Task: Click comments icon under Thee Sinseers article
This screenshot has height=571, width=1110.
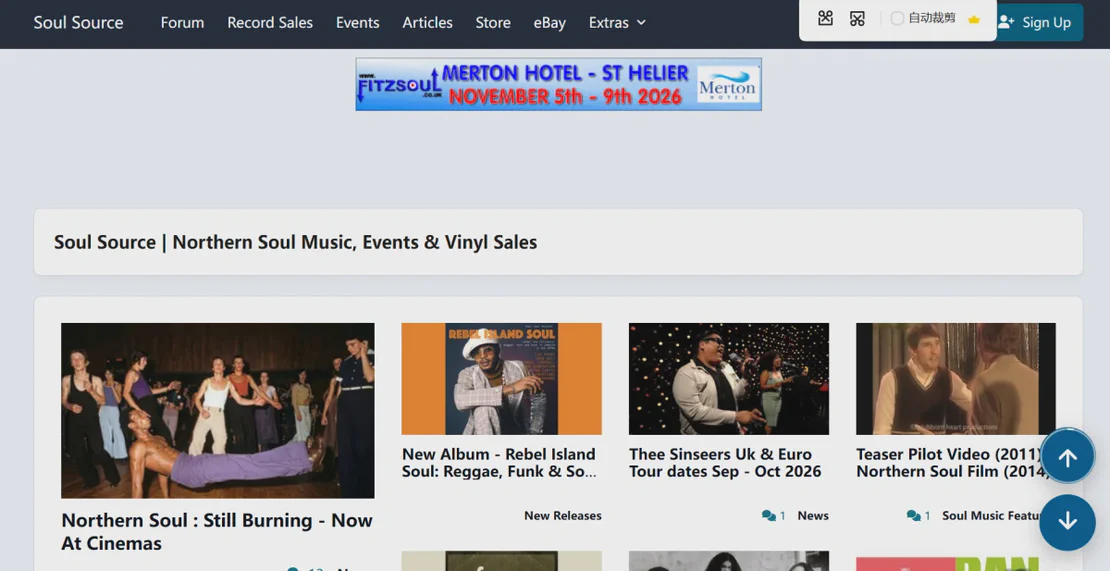Action: point(769,516)
